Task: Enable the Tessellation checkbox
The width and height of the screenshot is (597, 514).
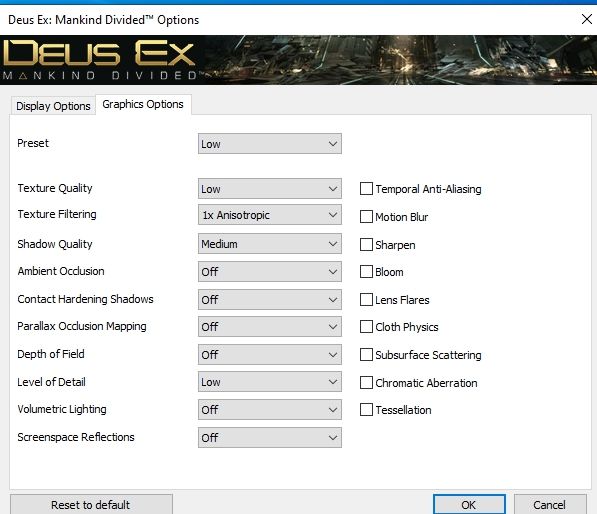Action: pyautogui.click(x=366, y=410)
